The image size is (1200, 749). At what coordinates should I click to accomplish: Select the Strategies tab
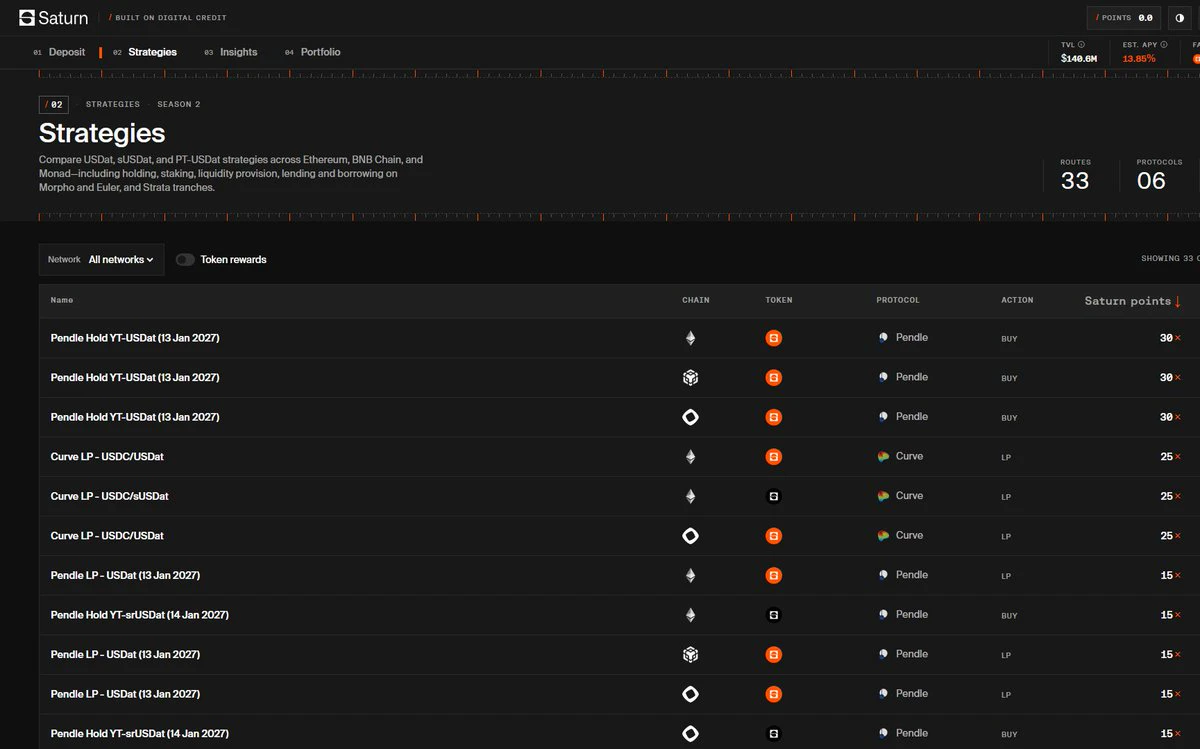[x=145, y=52]
